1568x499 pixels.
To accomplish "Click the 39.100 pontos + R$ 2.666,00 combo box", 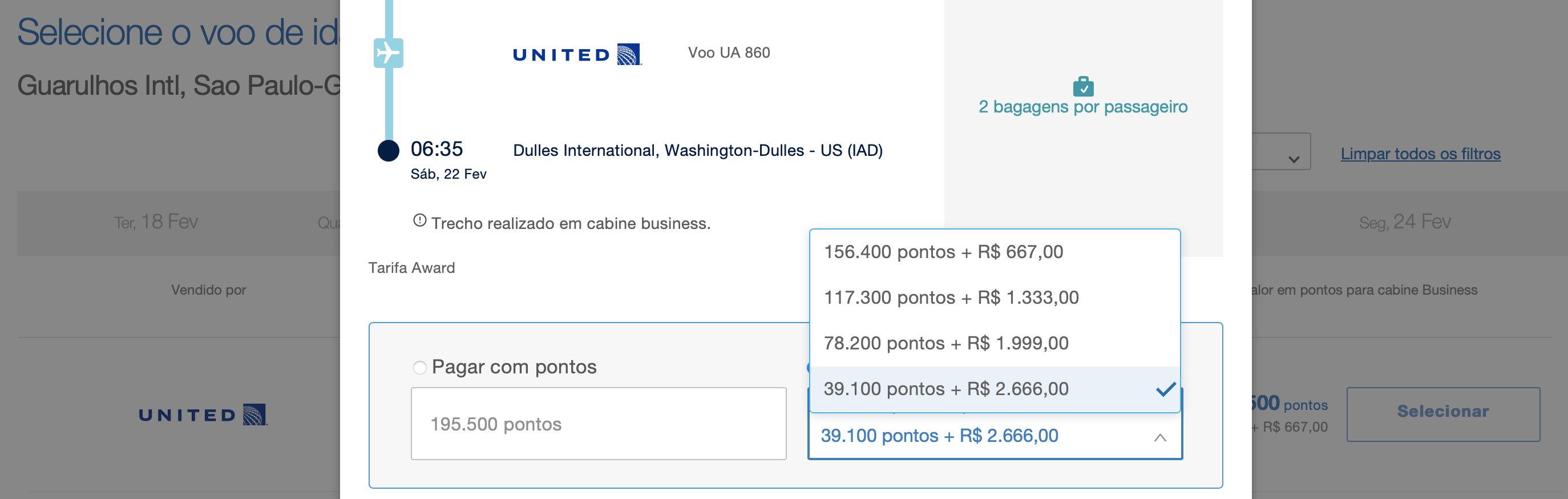I will tap(995, 436).
